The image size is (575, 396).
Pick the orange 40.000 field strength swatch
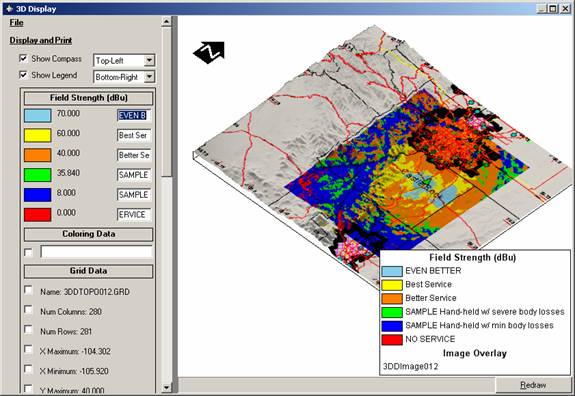pos(37,155)
